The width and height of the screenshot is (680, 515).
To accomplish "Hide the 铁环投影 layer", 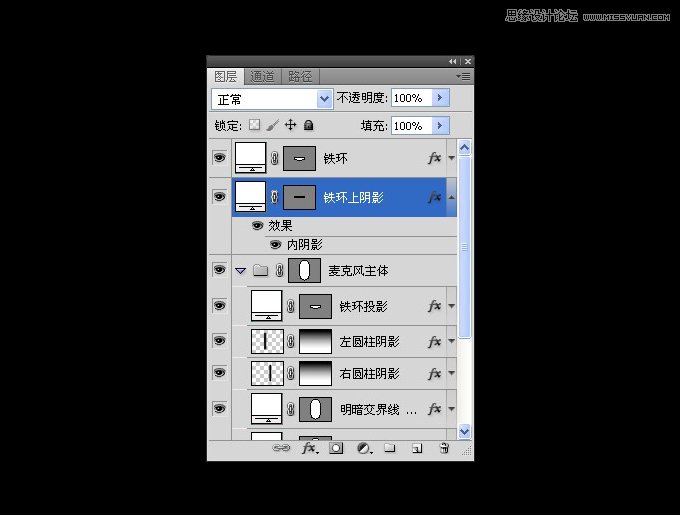I will tap(219, 306).
